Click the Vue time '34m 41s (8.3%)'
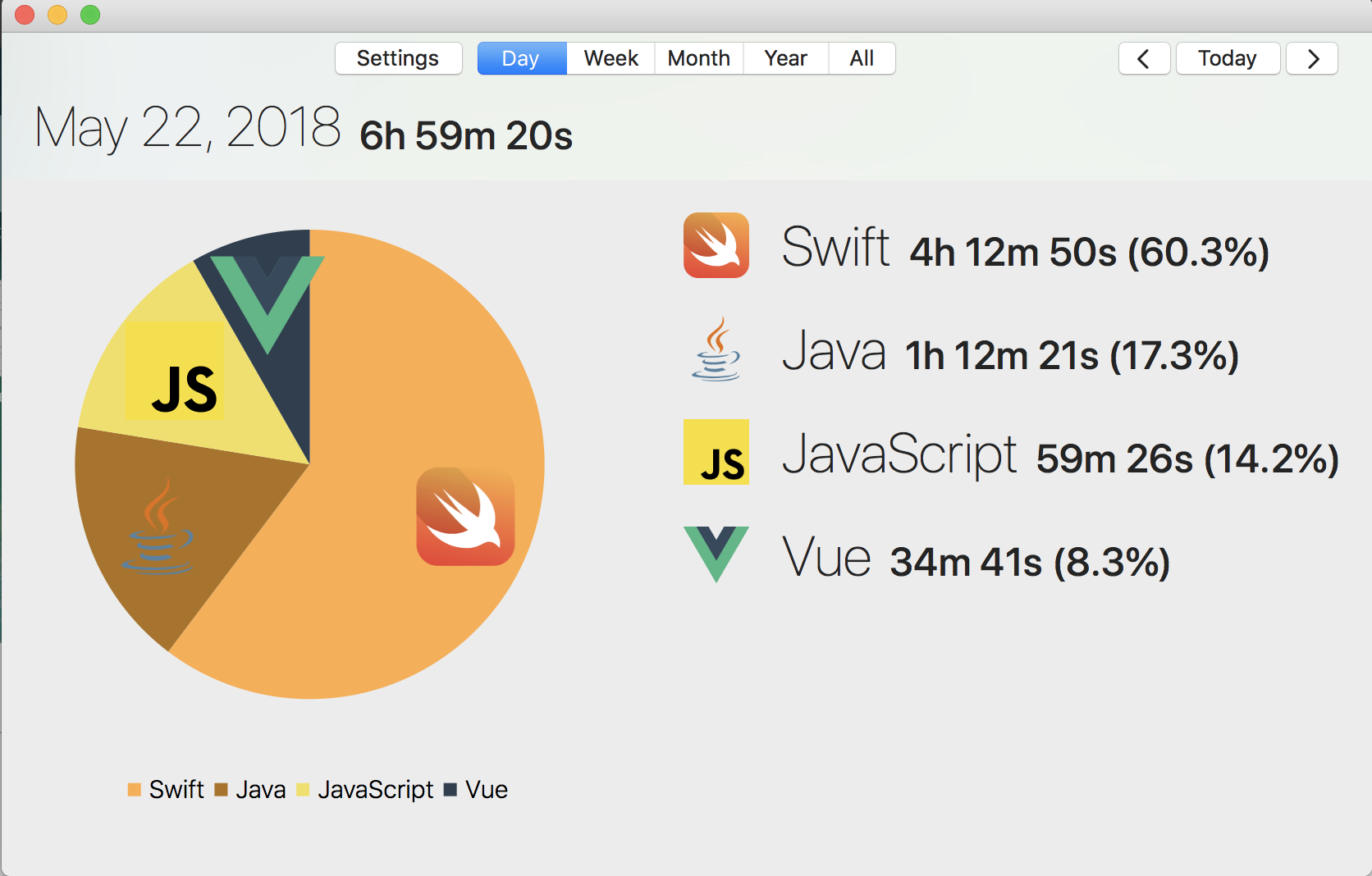Screen dimensions: 1372x876 click(1030, 562)
